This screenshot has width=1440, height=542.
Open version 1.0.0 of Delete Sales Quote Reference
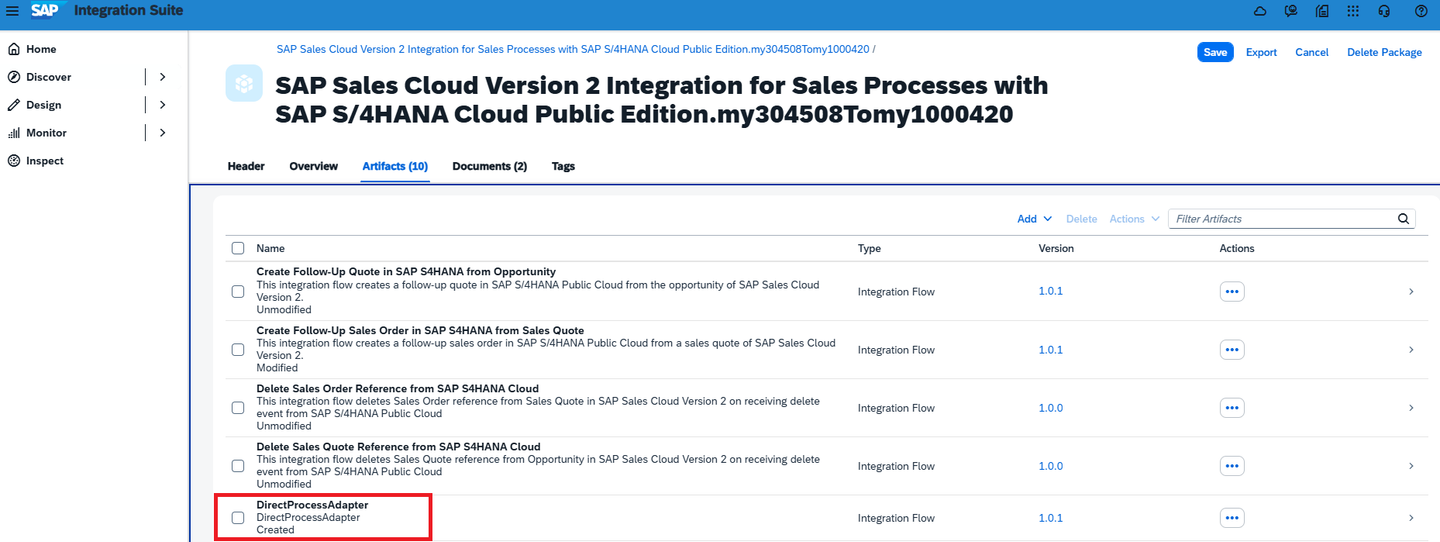1050,466
